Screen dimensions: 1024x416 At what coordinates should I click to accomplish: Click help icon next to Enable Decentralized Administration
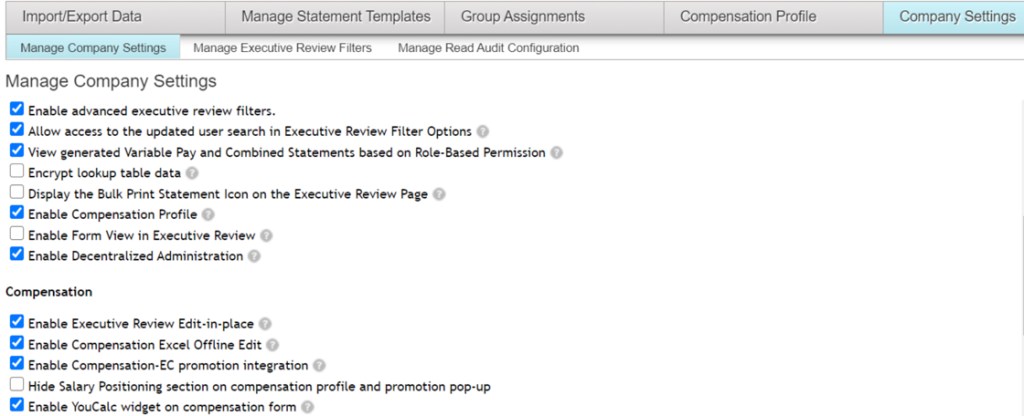click(x=254, y=256)
